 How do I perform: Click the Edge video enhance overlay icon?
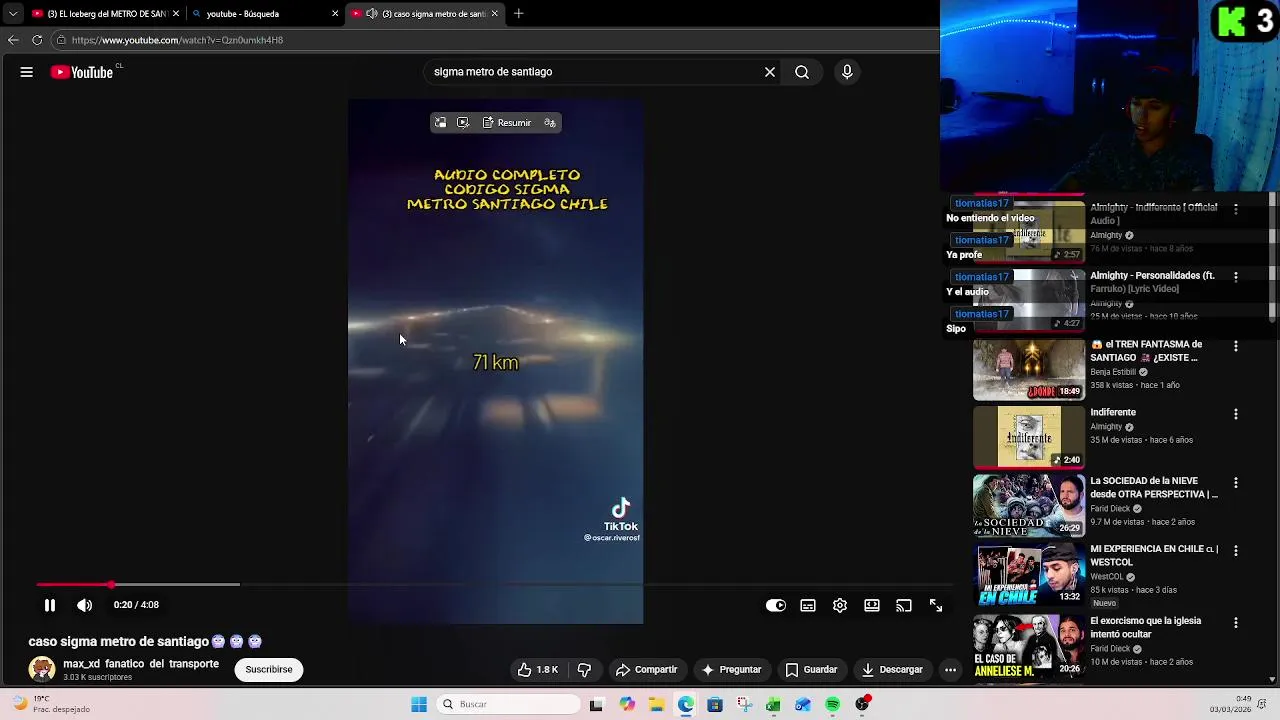coord(463,123)
